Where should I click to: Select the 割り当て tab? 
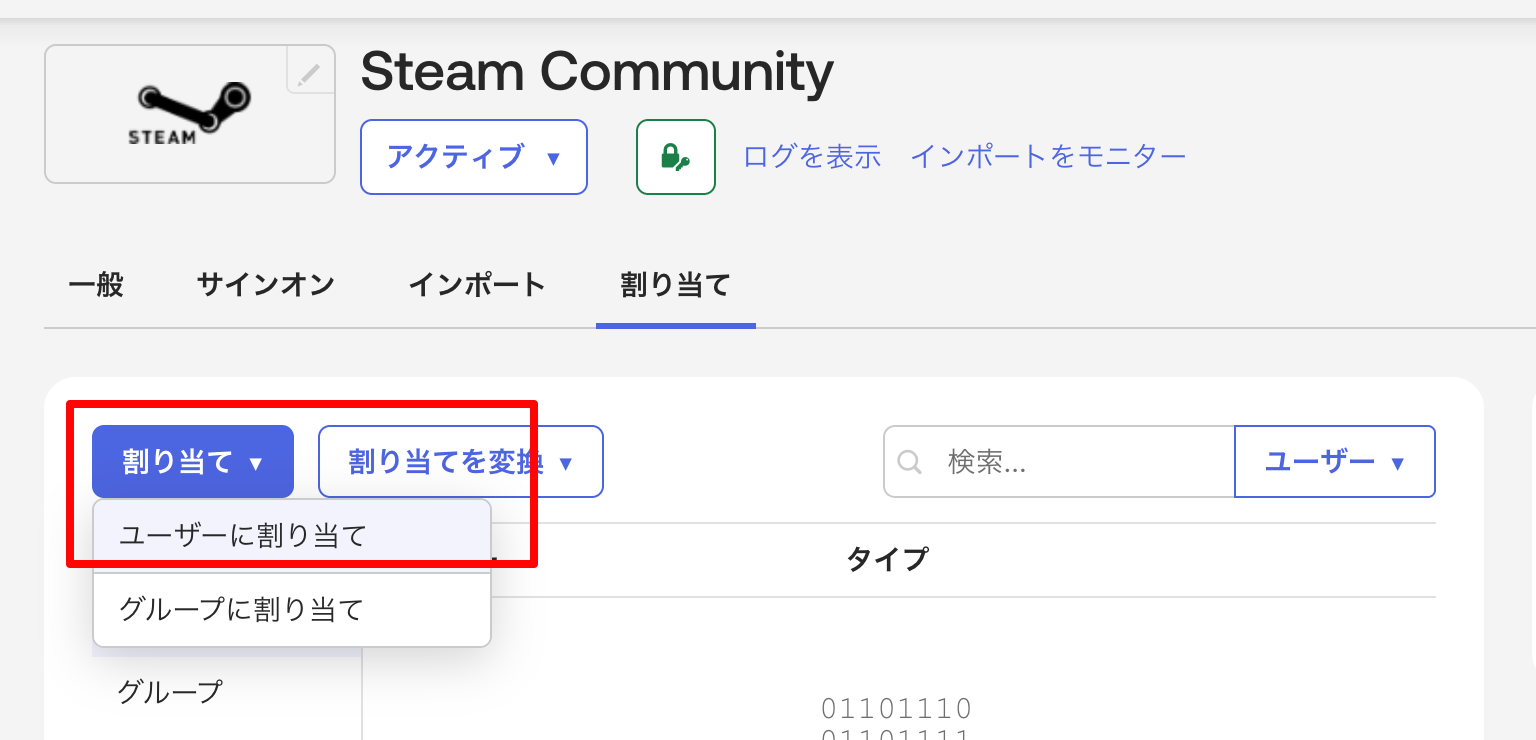tap(675, 285)
